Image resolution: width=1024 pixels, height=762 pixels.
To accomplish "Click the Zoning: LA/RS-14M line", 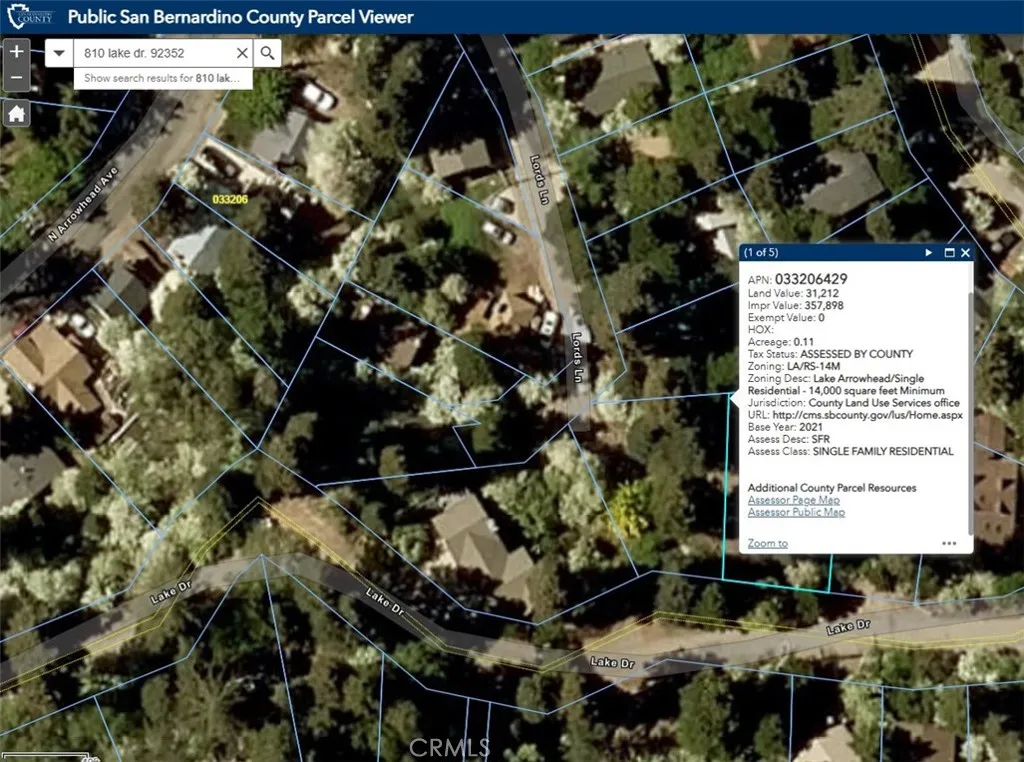I will [x=793, y=366].
